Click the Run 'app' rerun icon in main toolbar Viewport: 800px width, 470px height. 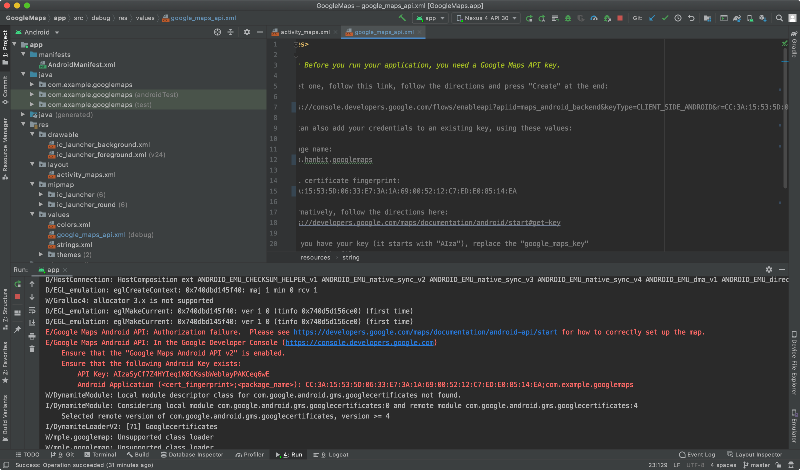529,18
